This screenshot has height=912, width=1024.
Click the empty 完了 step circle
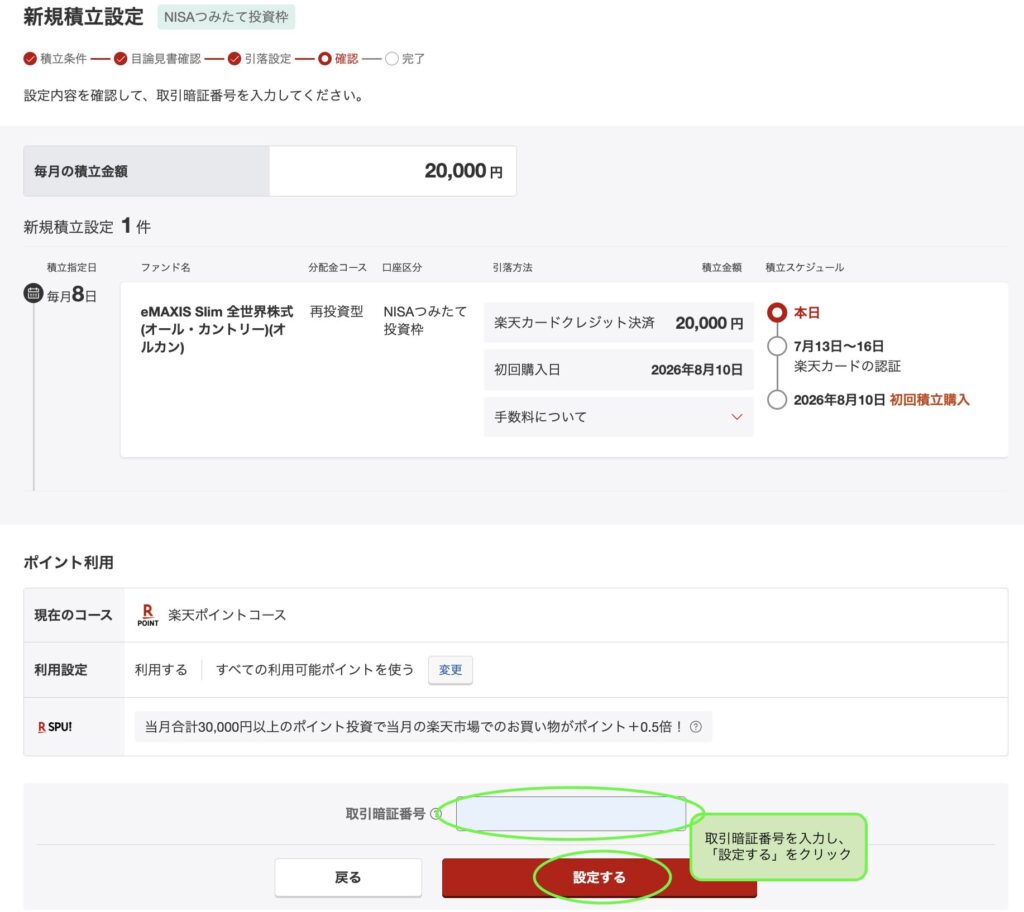391,59
